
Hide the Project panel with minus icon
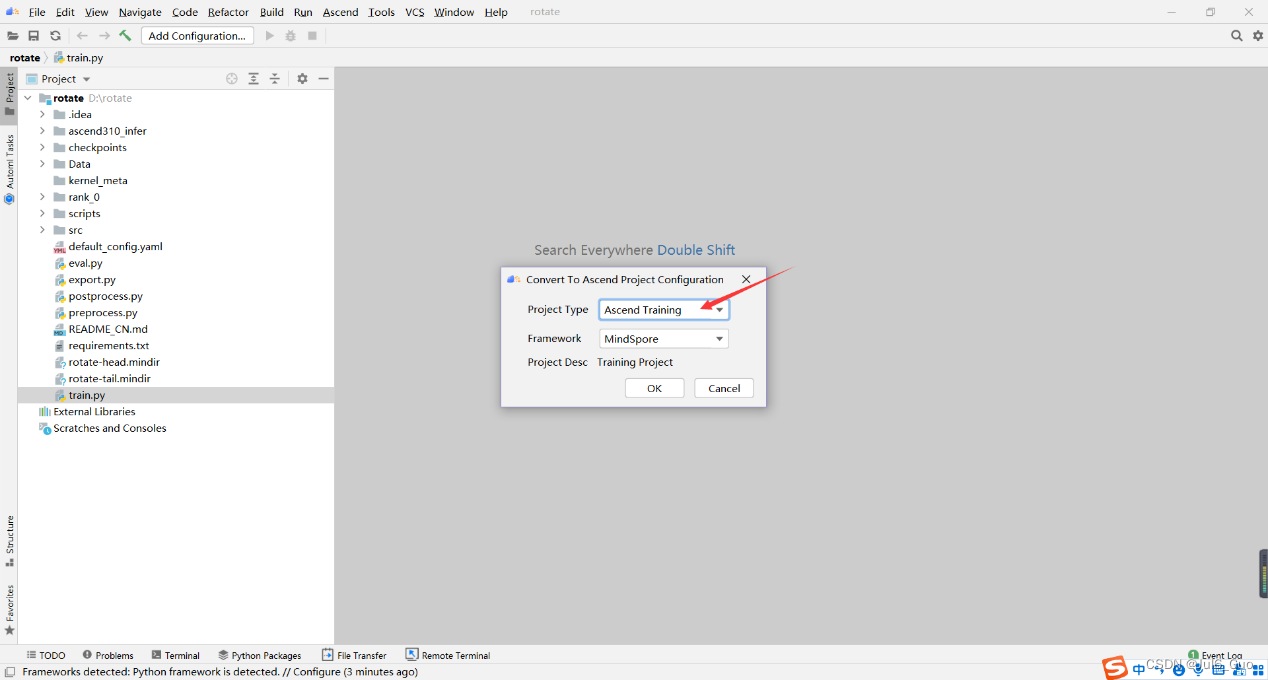coord(323,79)
